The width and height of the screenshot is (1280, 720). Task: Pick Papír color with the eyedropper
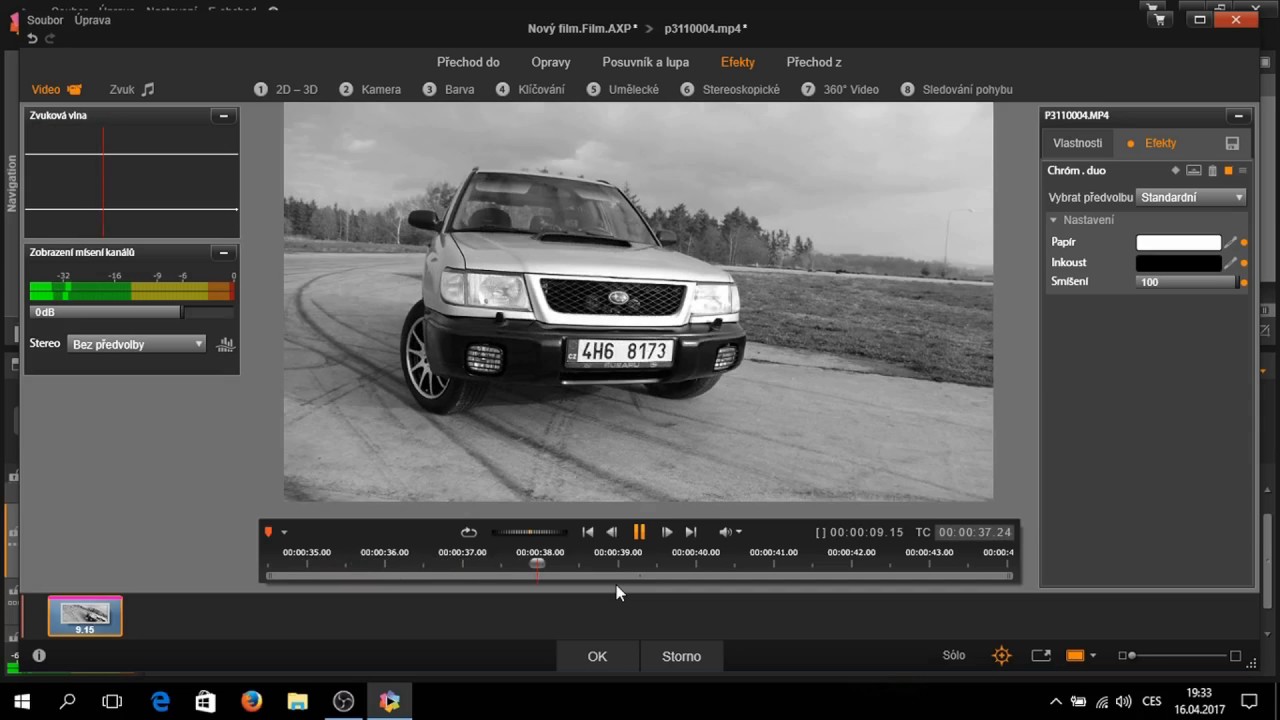[x=1230, y=242]
